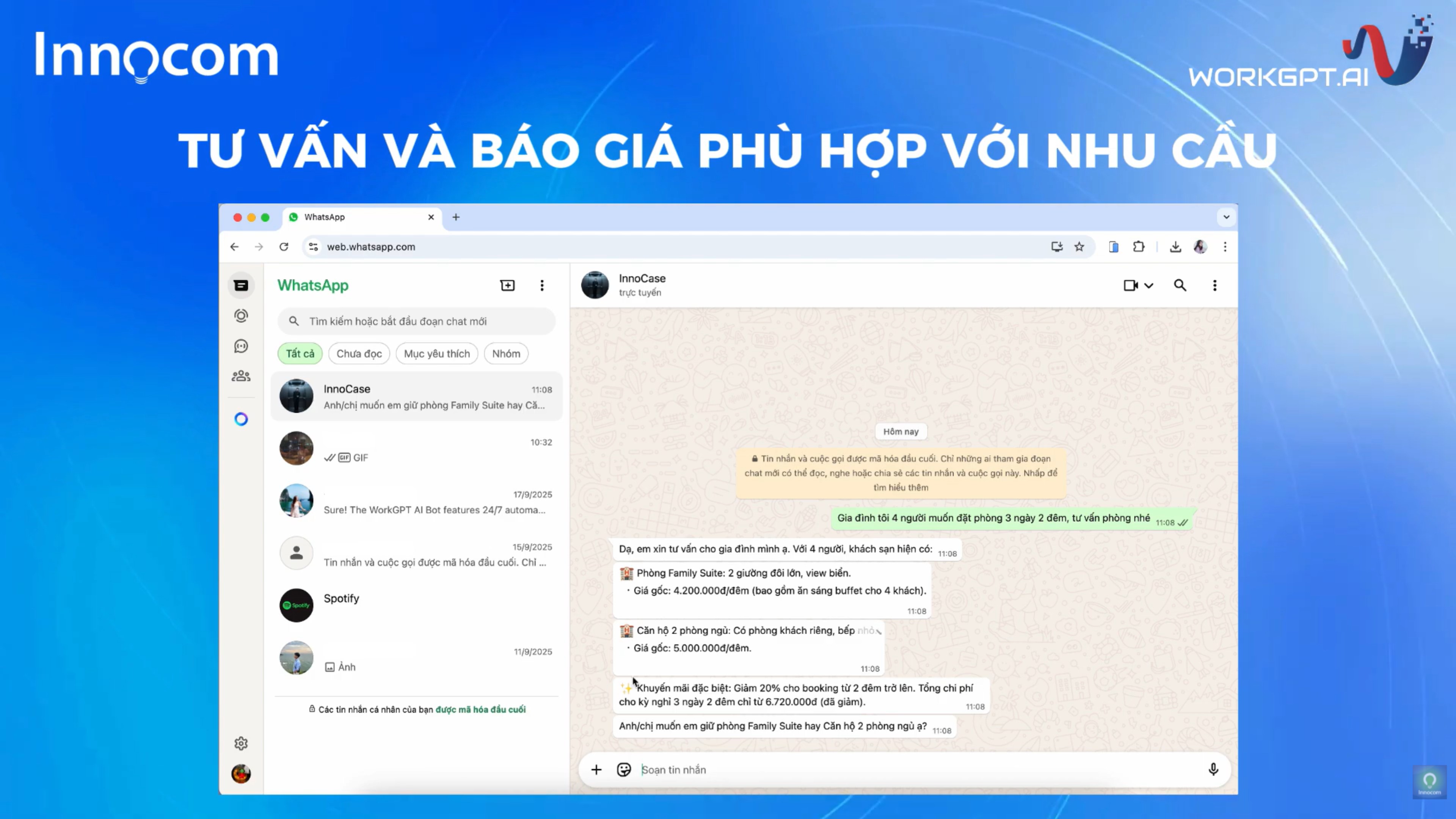Start a new chat using the new chat icon

coord(507,286)
